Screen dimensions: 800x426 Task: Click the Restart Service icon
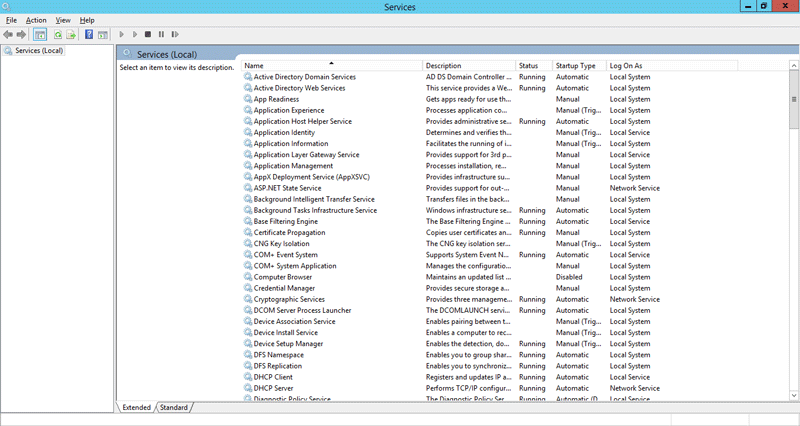point(175,35)
